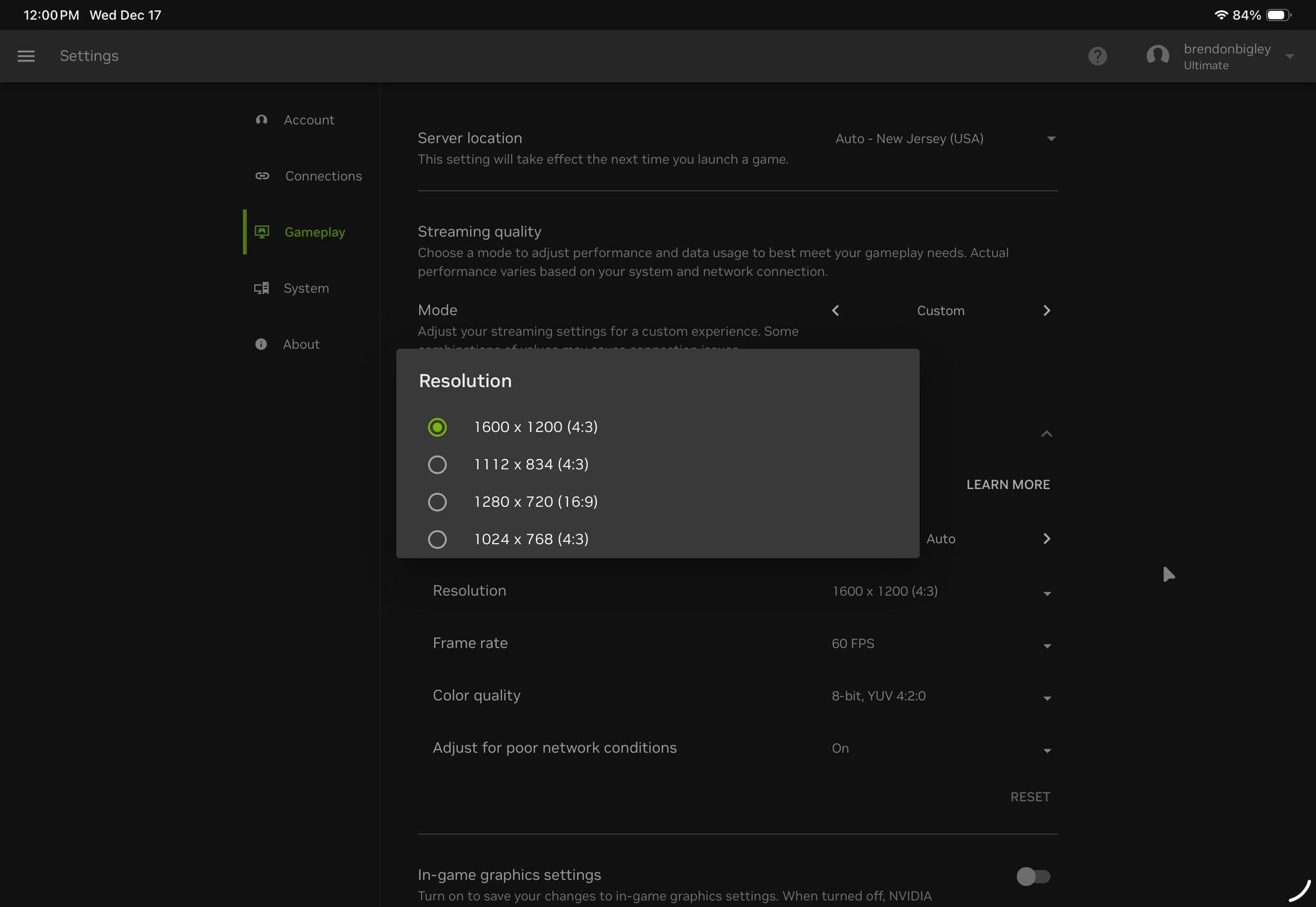Viewport: 1316px width, 907px height.
Task: Collapse the custom settings section chevron
Action: [x=1047, y=433]
